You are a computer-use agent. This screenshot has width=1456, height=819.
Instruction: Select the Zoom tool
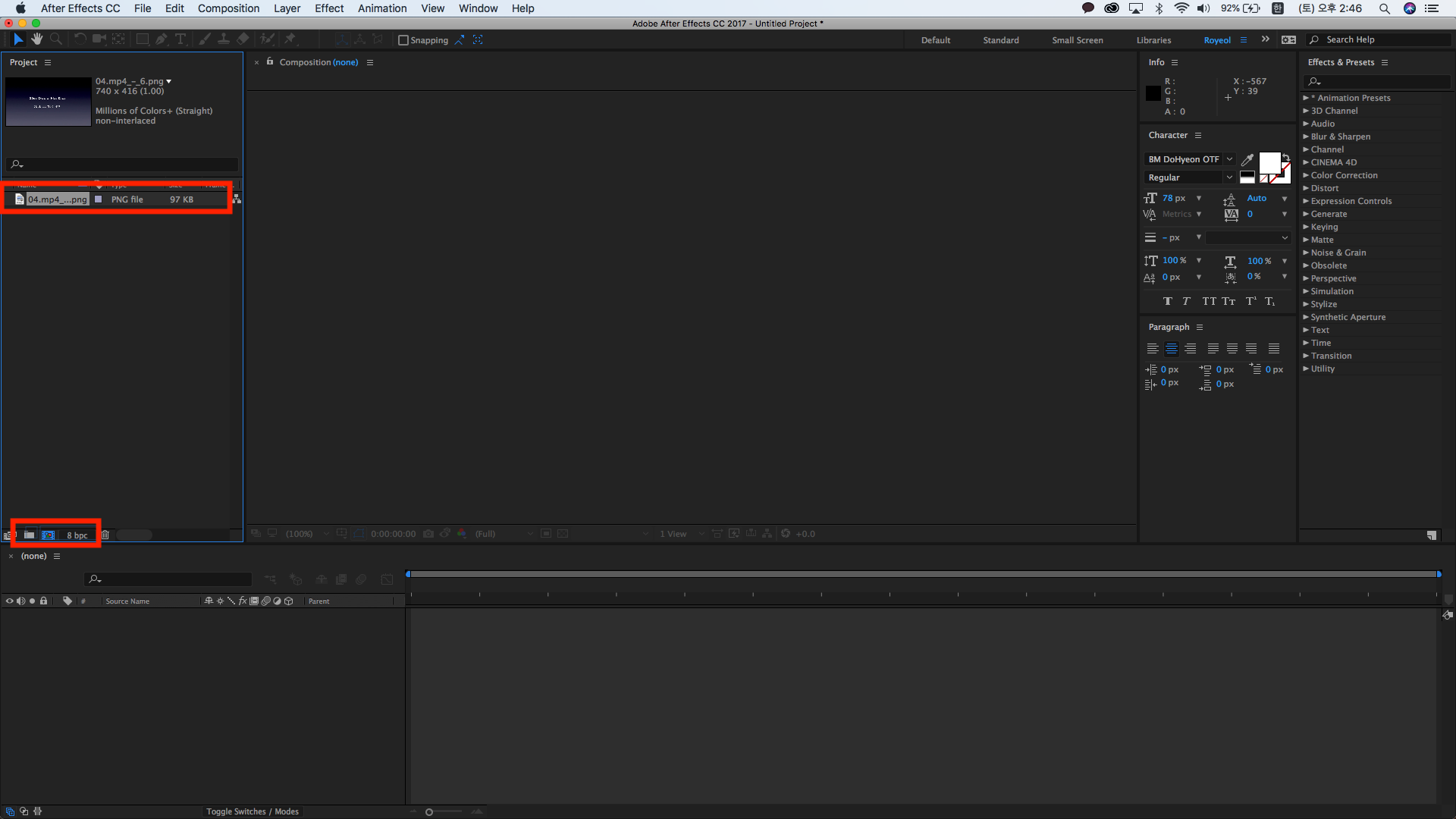[56, 39]
